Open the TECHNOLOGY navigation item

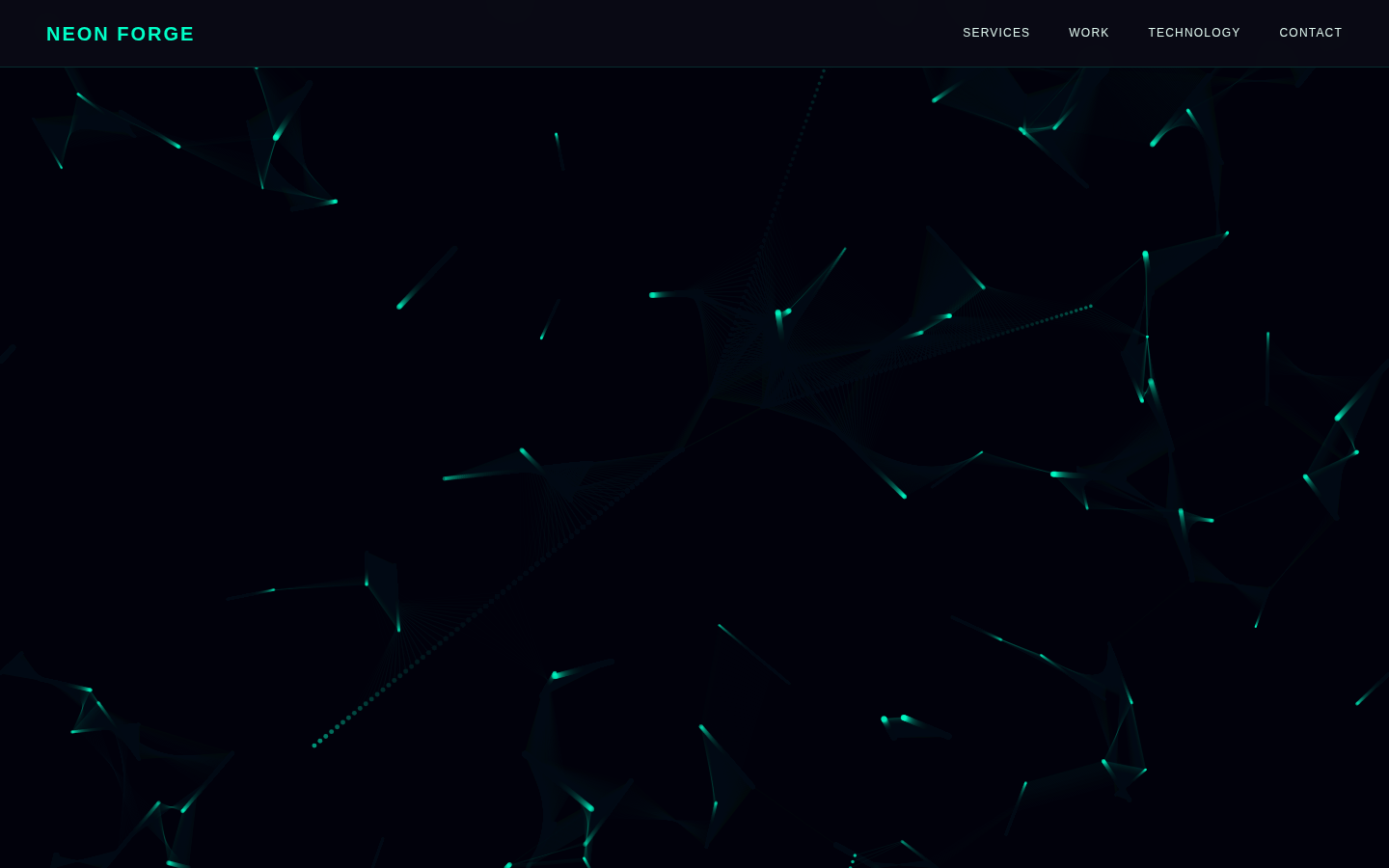[1194, 33]
